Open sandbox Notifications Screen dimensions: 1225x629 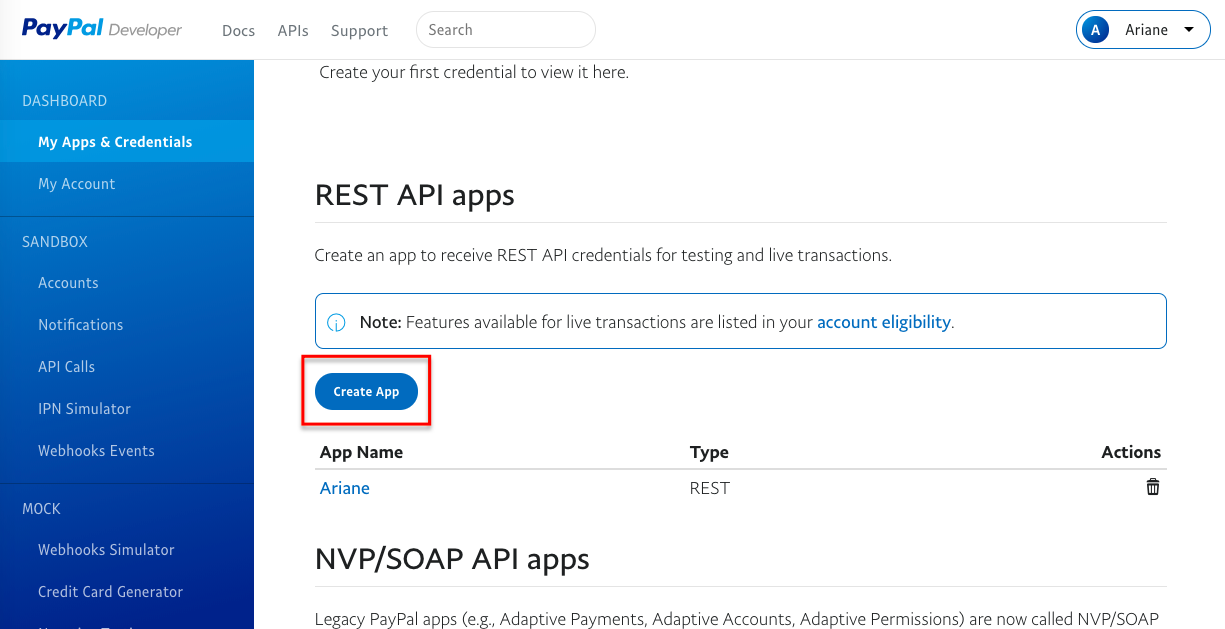(x=81, y=325)
